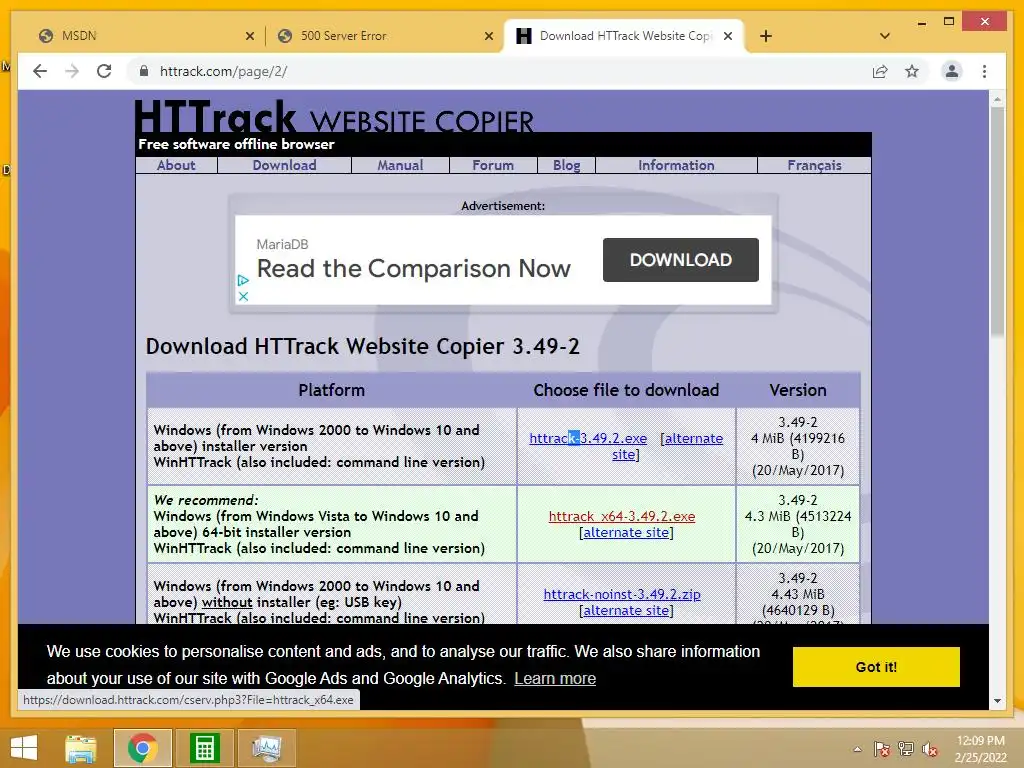Switch site language to Français
The height and width of the screenshot is (768, 1024).
814,165
